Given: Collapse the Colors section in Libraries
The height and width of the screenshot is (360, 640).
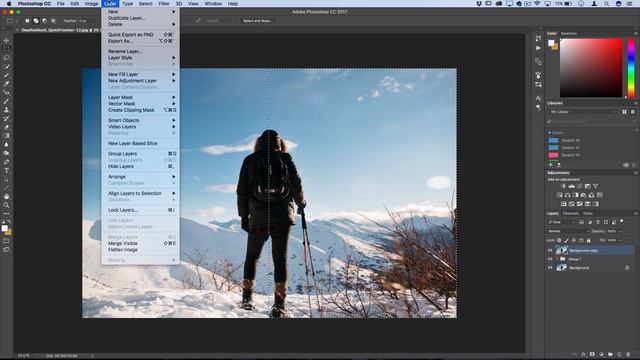Looking at the screenshot, I should pos(550,133).
